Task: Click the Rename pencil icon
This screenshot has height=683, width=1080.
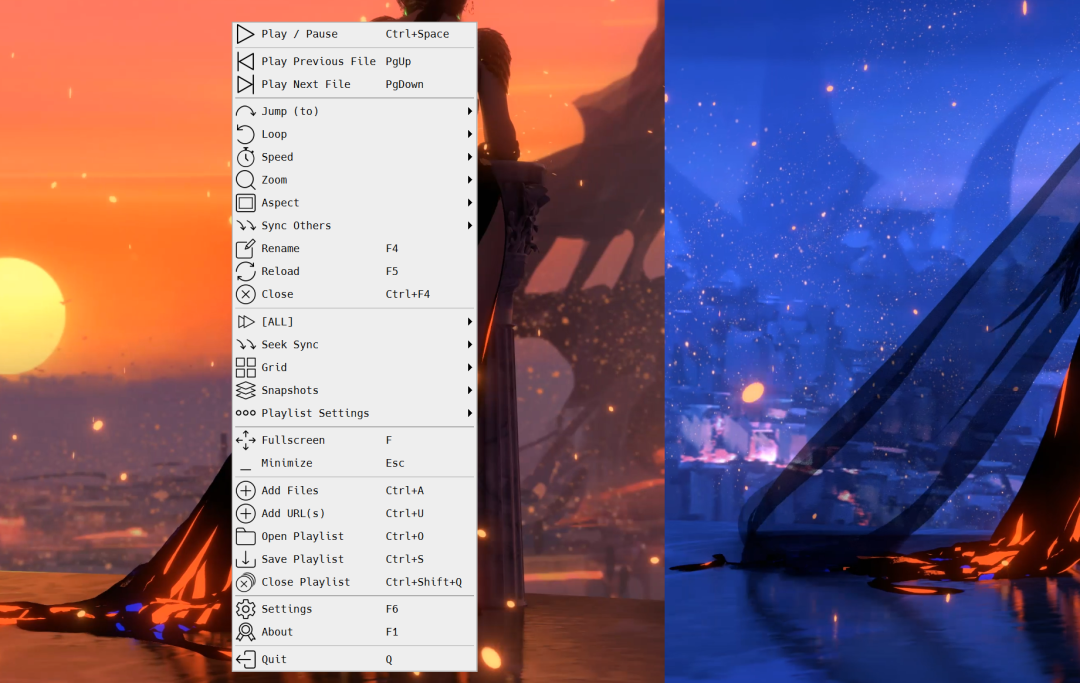Action: 245,249
